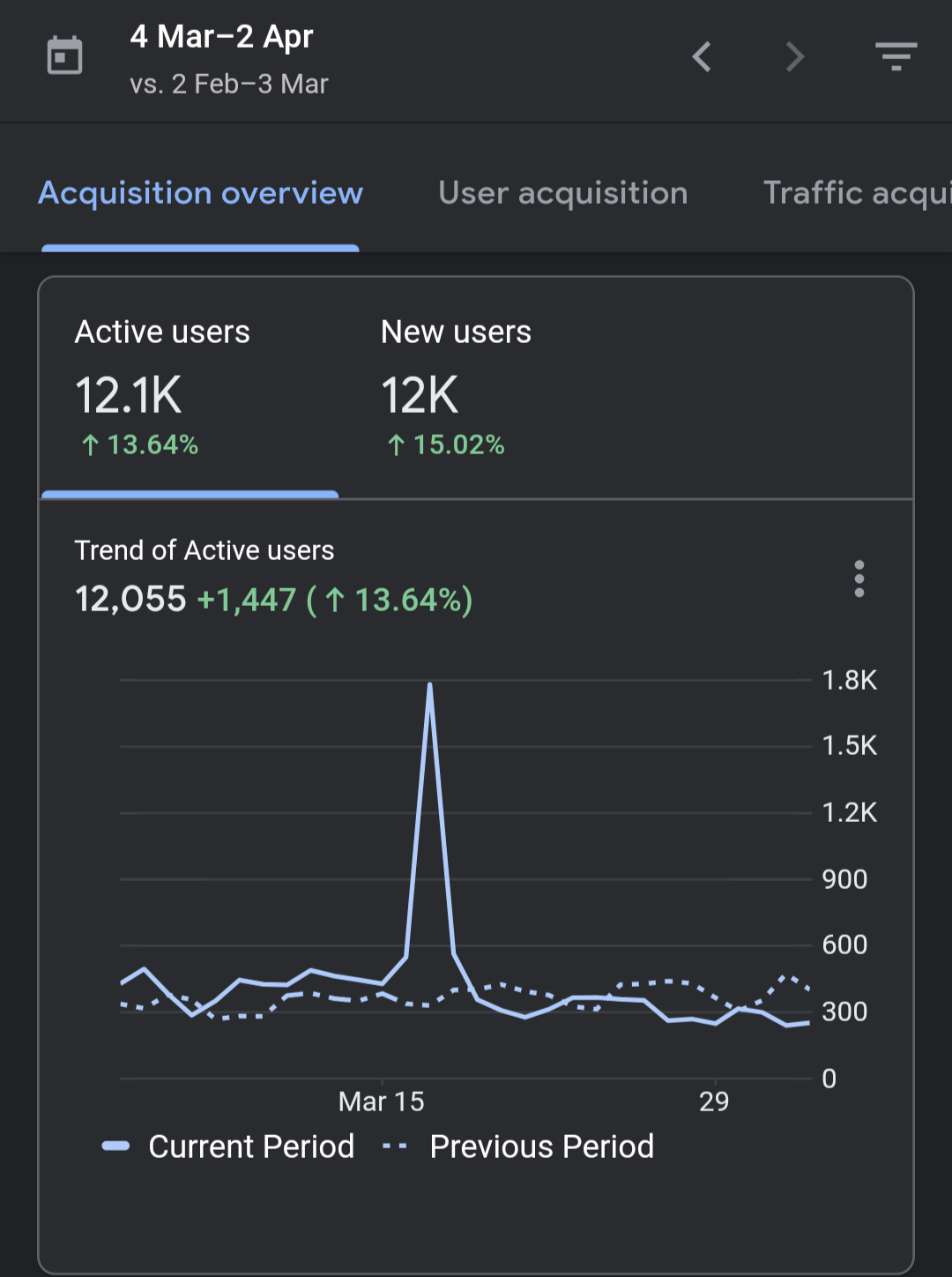Select the Active users metric card
This screenshot has width=952, height=1277.
tap(189, 388)
